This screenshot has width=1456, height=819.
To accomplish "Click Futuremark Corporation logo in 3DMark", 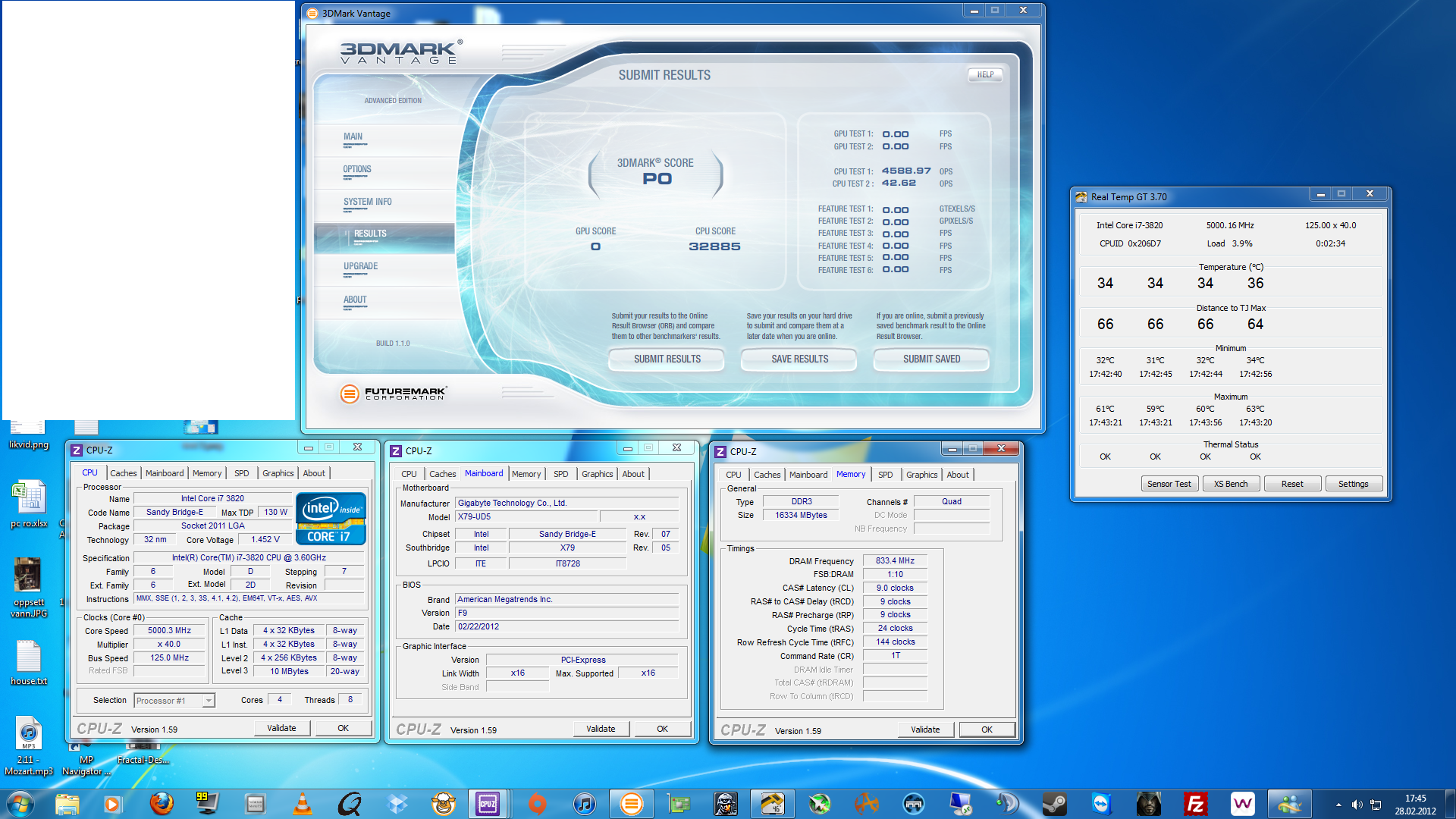I will (x=393, y=393).
